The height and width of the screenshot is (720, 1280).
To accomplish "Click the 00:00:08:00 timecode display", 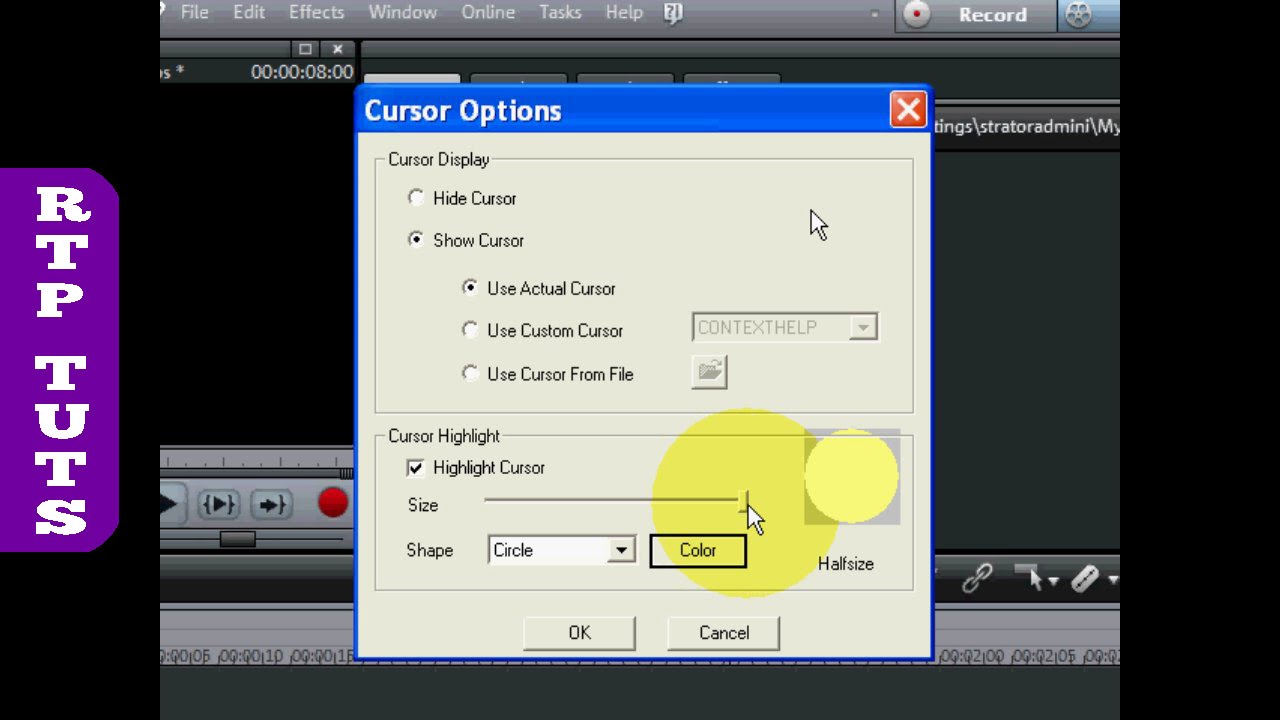I will click(x=302, y=72).
